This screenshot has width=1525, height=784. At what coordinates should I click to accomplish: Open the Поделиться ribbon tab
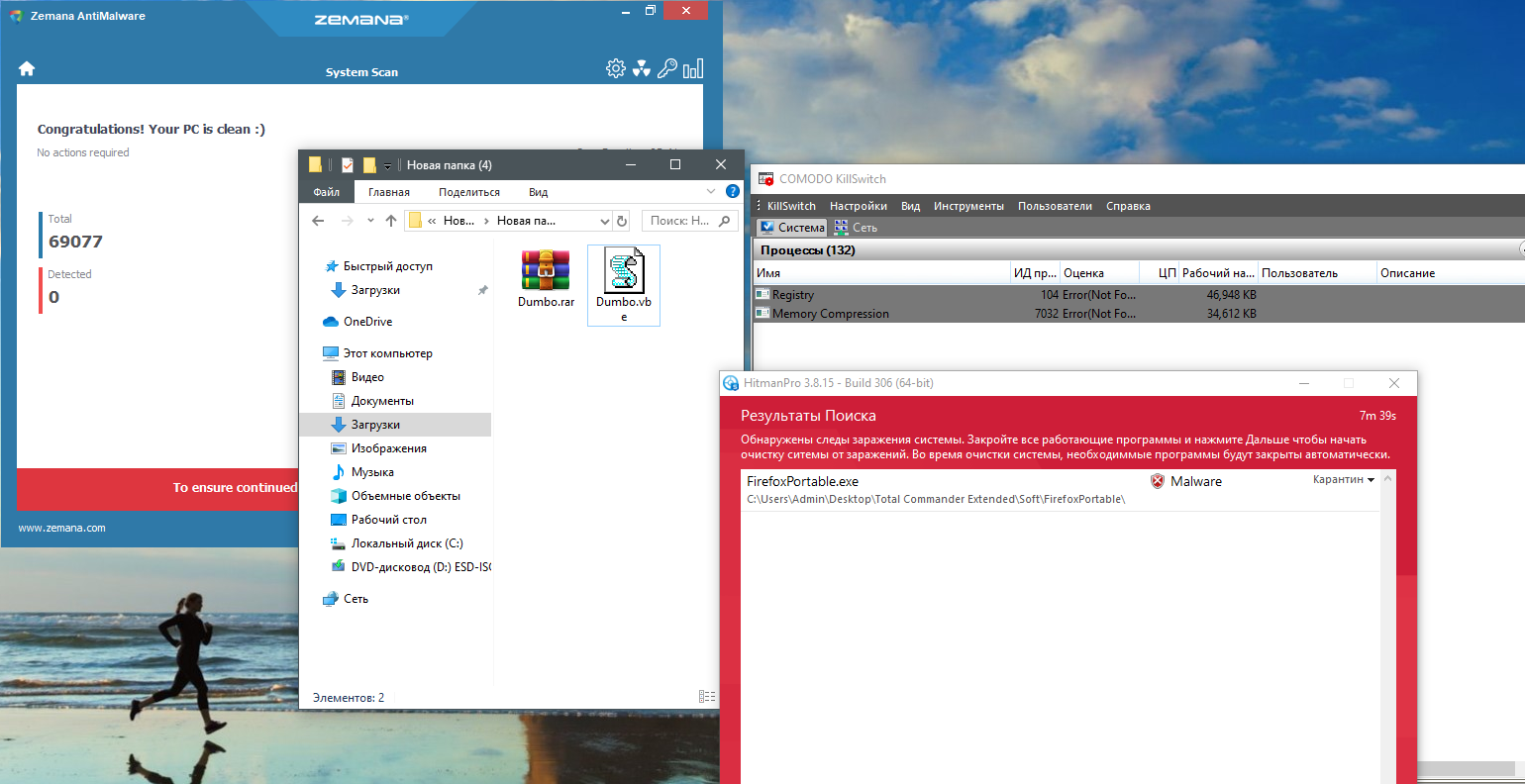click(469, 192)
